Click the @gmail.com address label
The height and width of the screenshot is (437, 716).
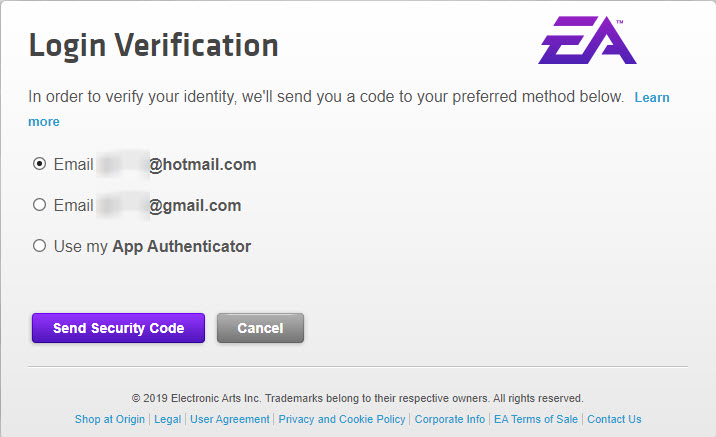[x=195, y=205]
